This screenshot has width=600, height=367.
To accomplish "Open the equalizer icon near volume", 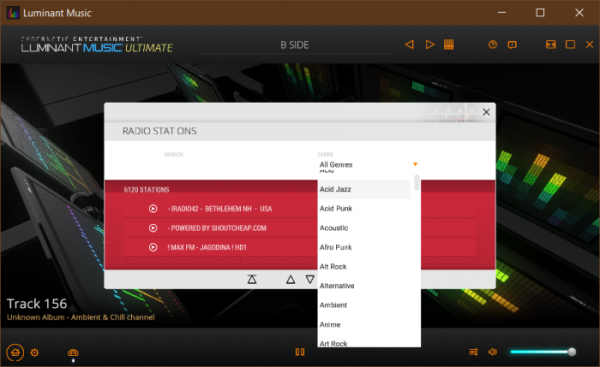I will pyautogui.click(x=473, y=352).
